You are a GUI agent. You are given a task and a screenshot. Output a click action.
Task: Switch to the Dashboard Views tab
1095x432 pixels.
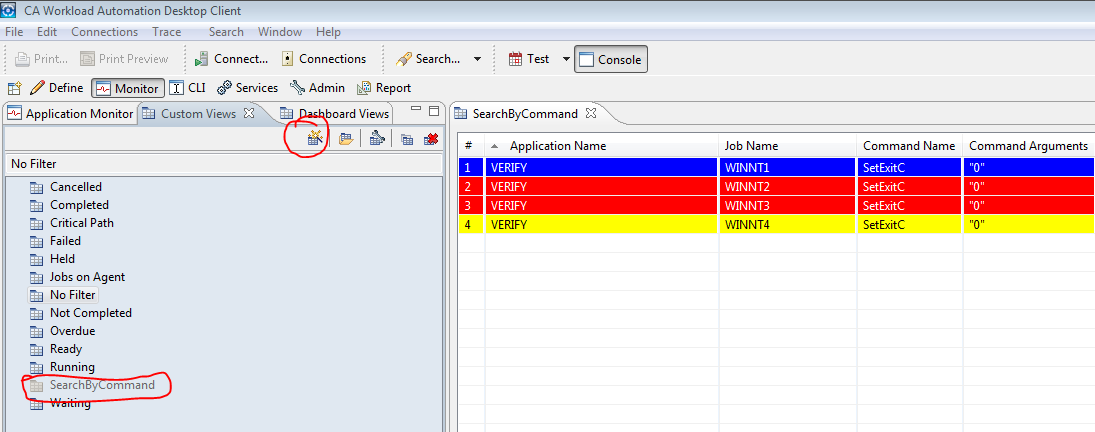click(x=334, y=114)
